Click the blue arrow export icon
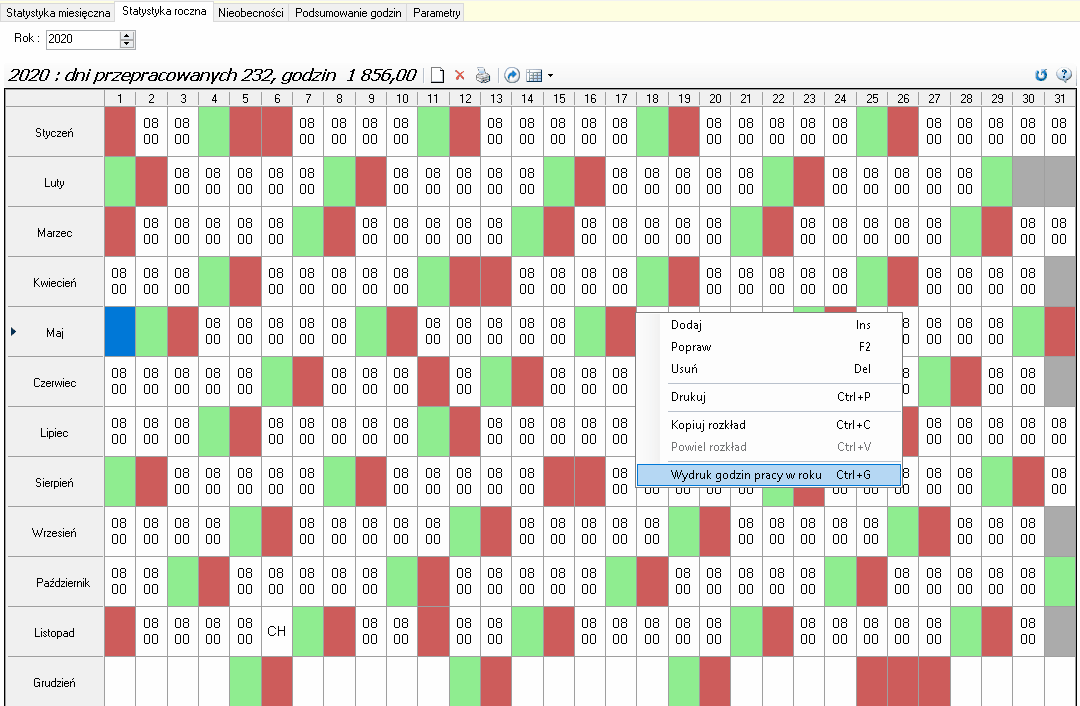1080x706 pixels. (x=512, y=75)
